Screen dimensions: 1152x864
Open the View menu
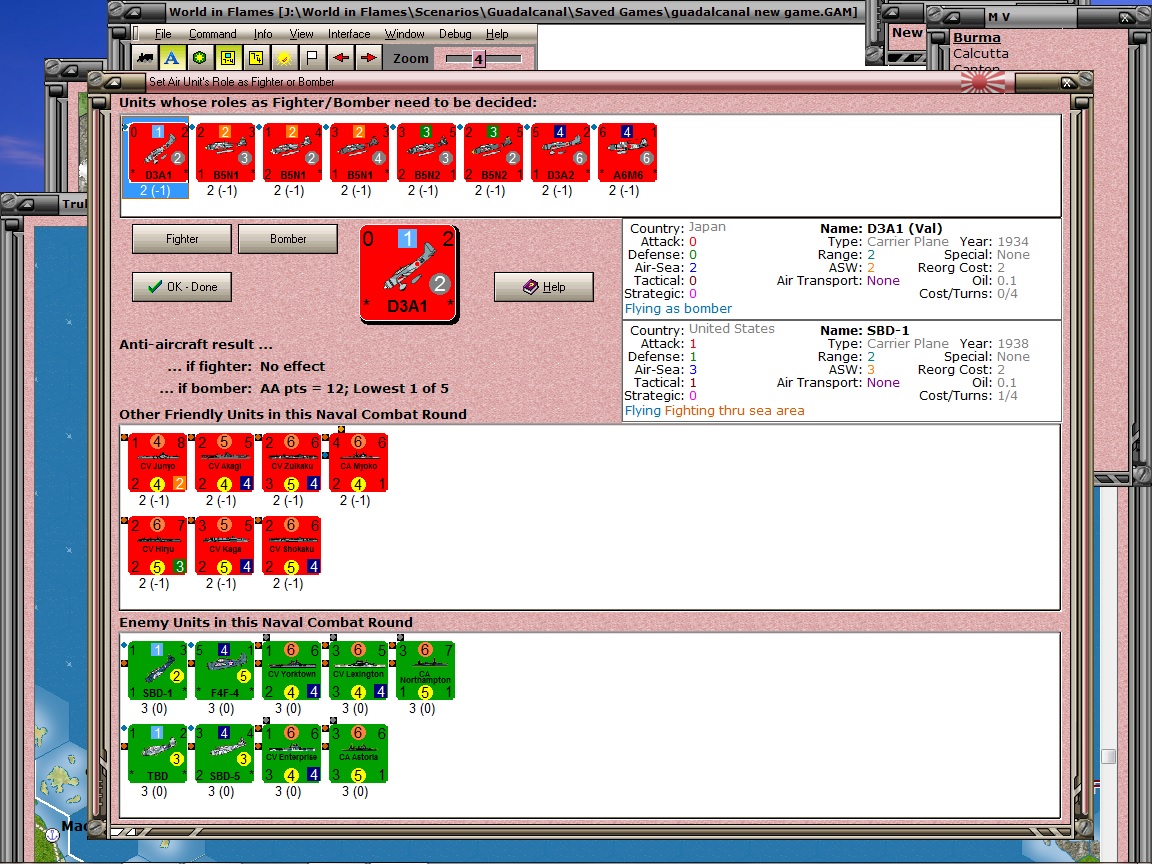point(301,34)
